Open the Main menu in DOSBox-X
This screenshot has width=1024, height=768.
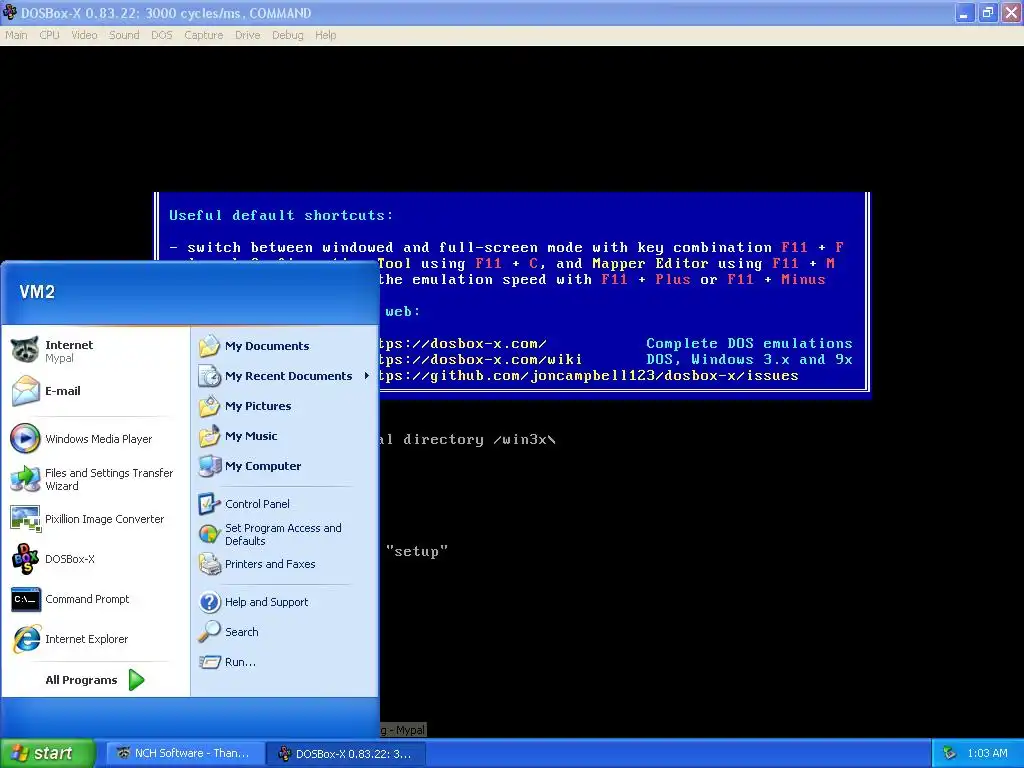pyautogui.click(x=16, y=35)
